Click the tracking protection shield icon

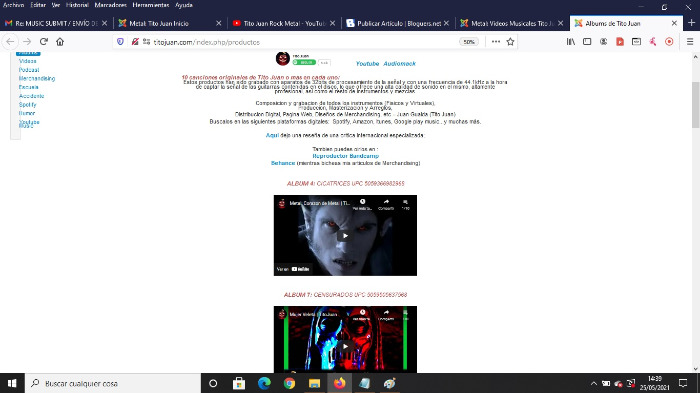[x=120, y=42]
